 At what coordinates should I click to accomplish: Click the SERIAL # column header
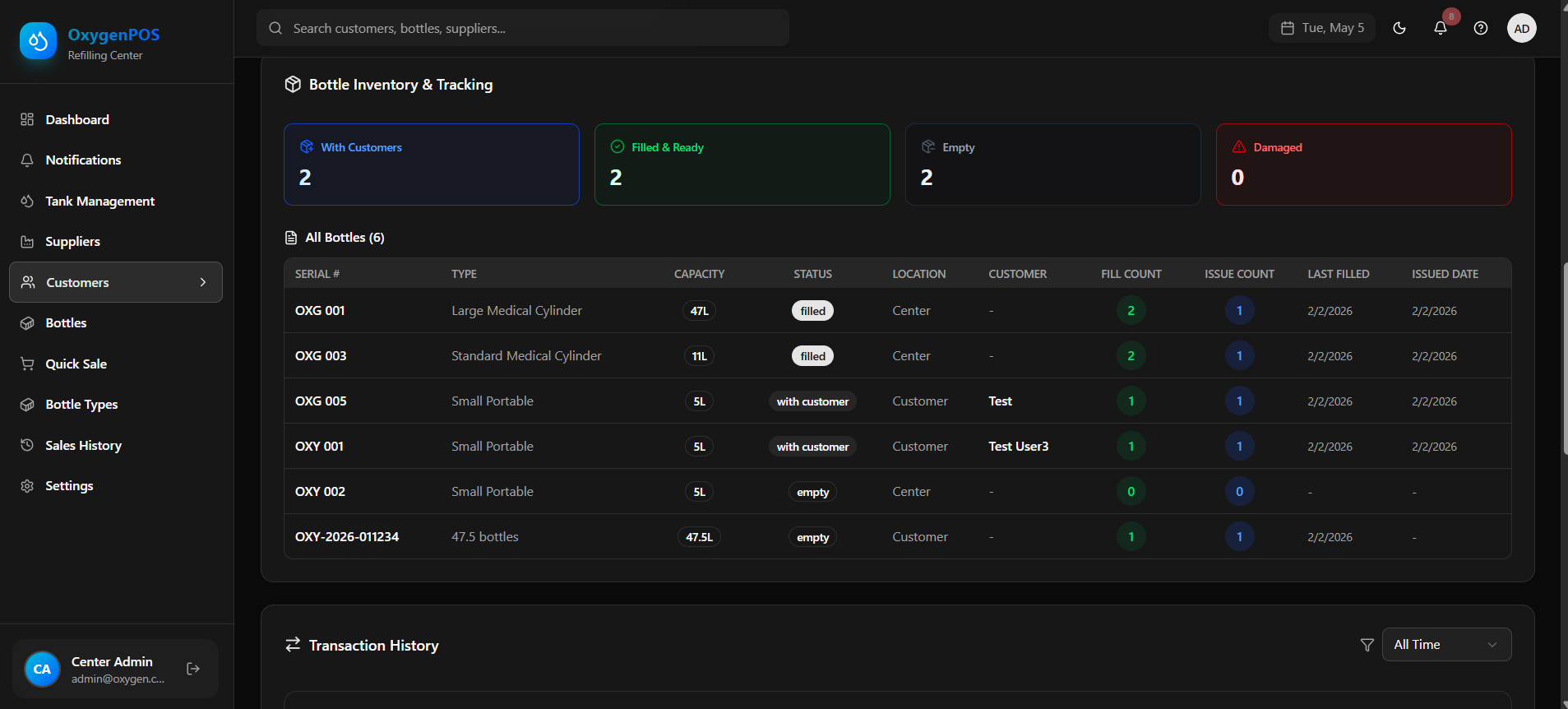317,274
